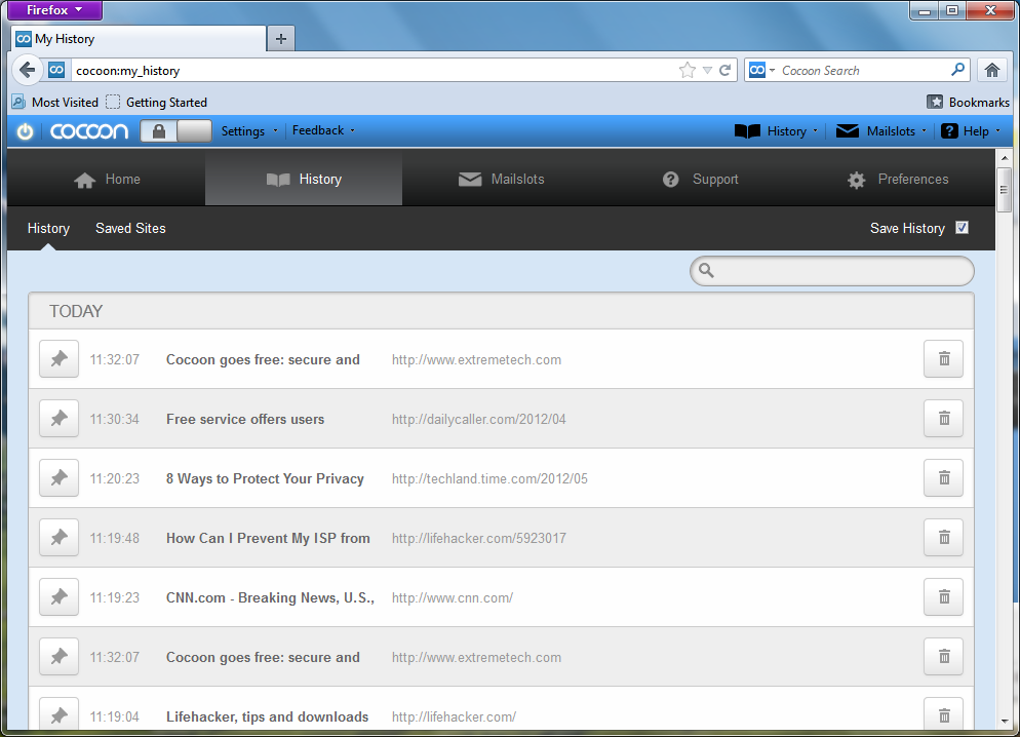Open the http://techland.time.com/2012/05 URL

point(490,479)
